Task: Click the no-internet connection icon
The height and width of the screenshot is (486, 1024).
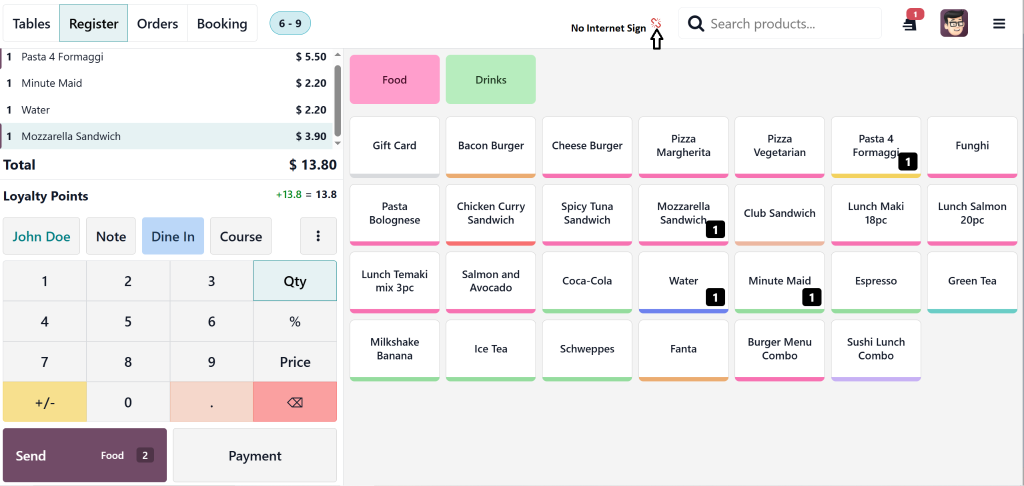Action: pyautogui.click(x=656, y=24)
